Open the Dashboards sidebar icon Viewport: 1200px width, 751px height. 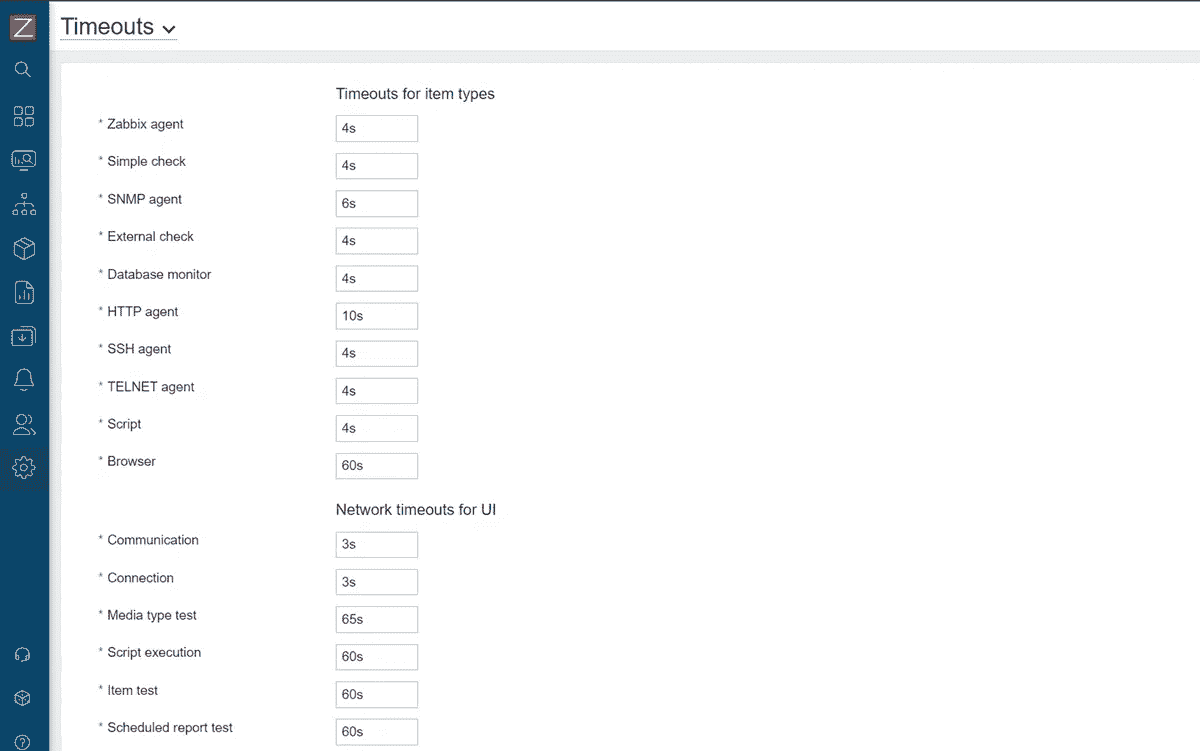tap(23, 116)
